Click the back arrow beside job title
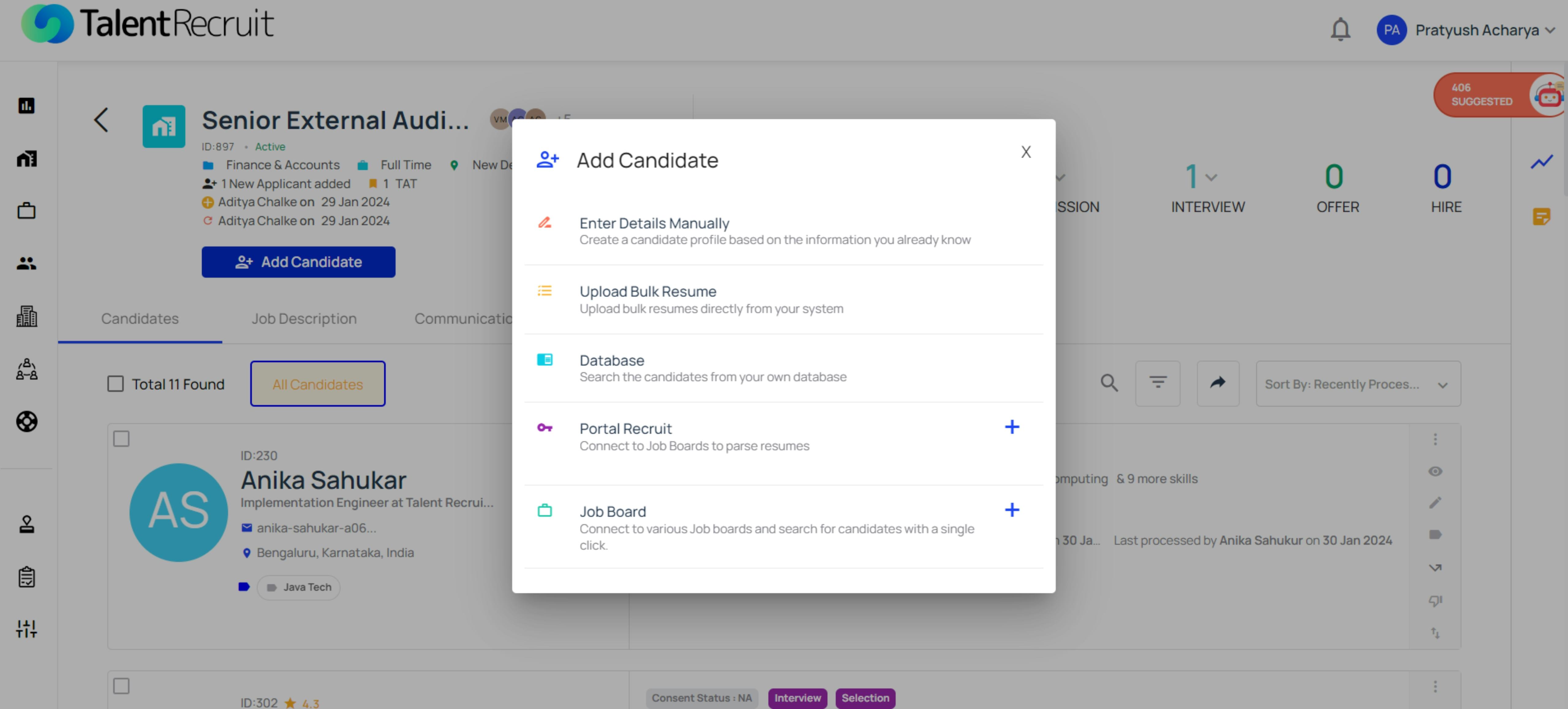Screen dimensions: 1568x709 click(x=101, y=120)
